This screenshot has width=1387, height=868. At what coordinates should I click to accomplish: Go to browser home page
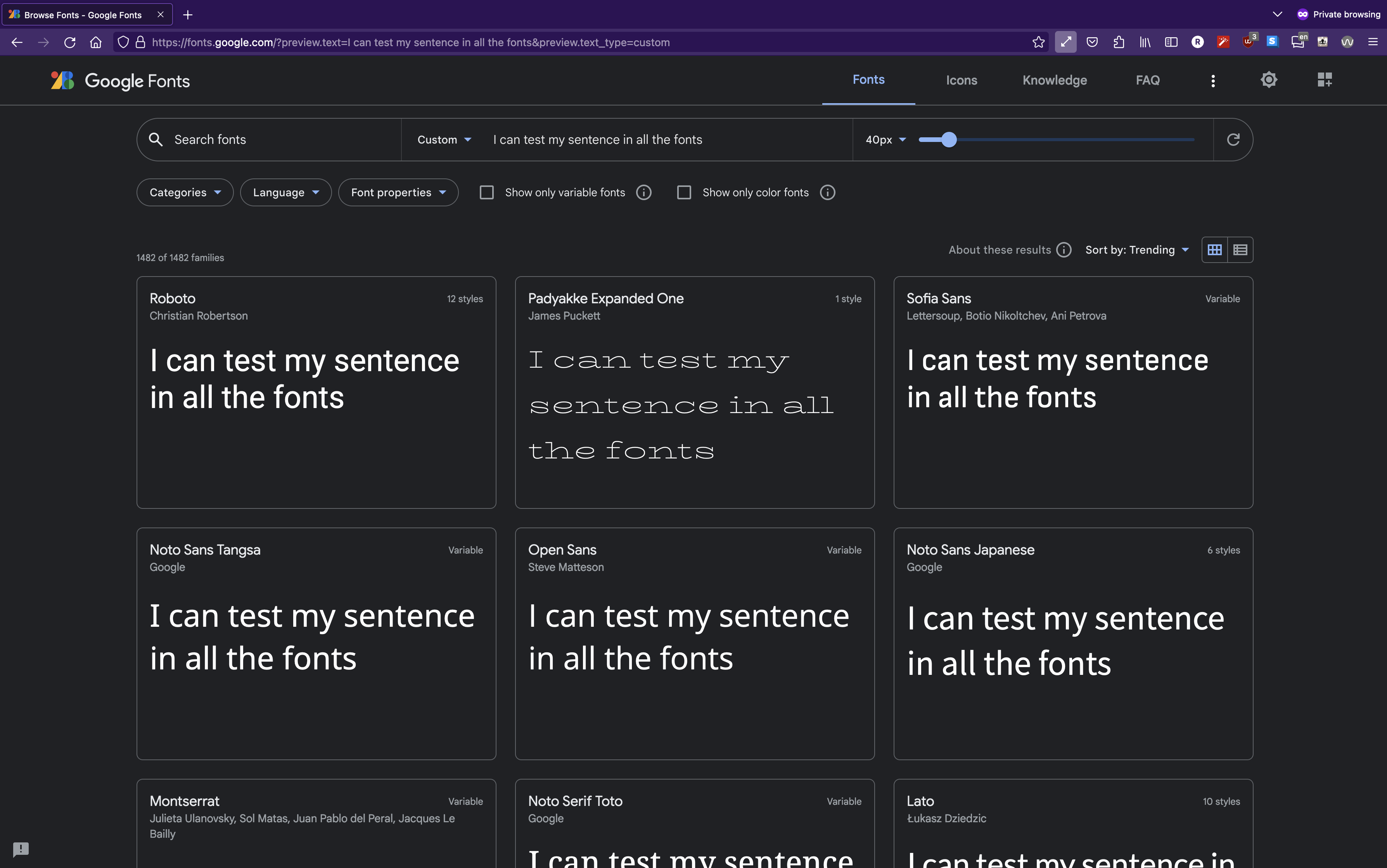(96, 42)
